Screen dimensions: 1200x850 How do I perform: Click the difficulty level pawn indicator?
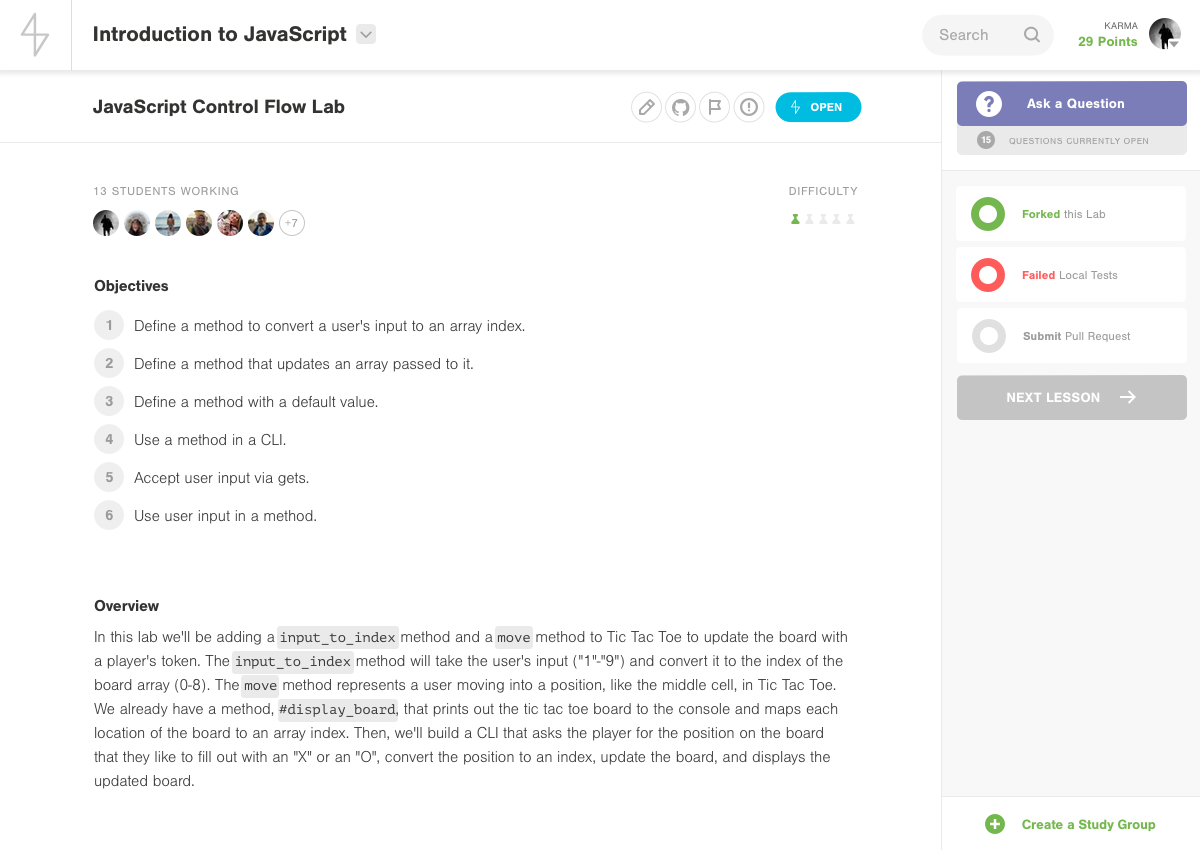[x=822, y=219]
